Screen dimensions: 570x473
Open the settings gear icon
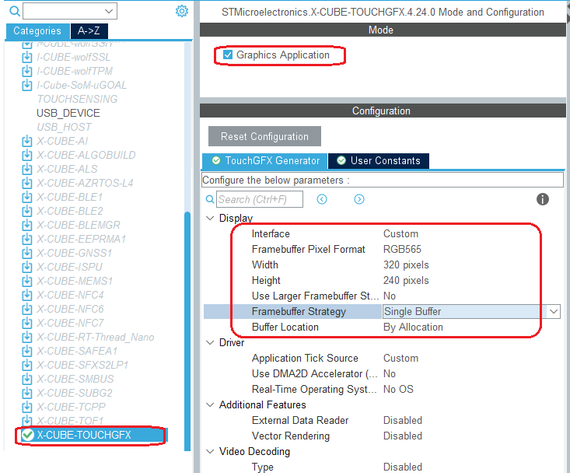pos(182,11)
